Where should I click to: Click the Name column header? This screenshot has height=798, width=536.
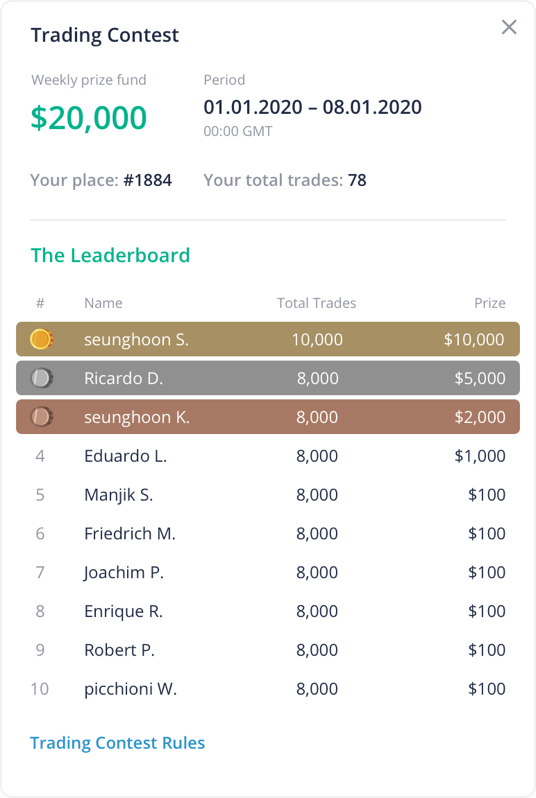click(103, 303)
